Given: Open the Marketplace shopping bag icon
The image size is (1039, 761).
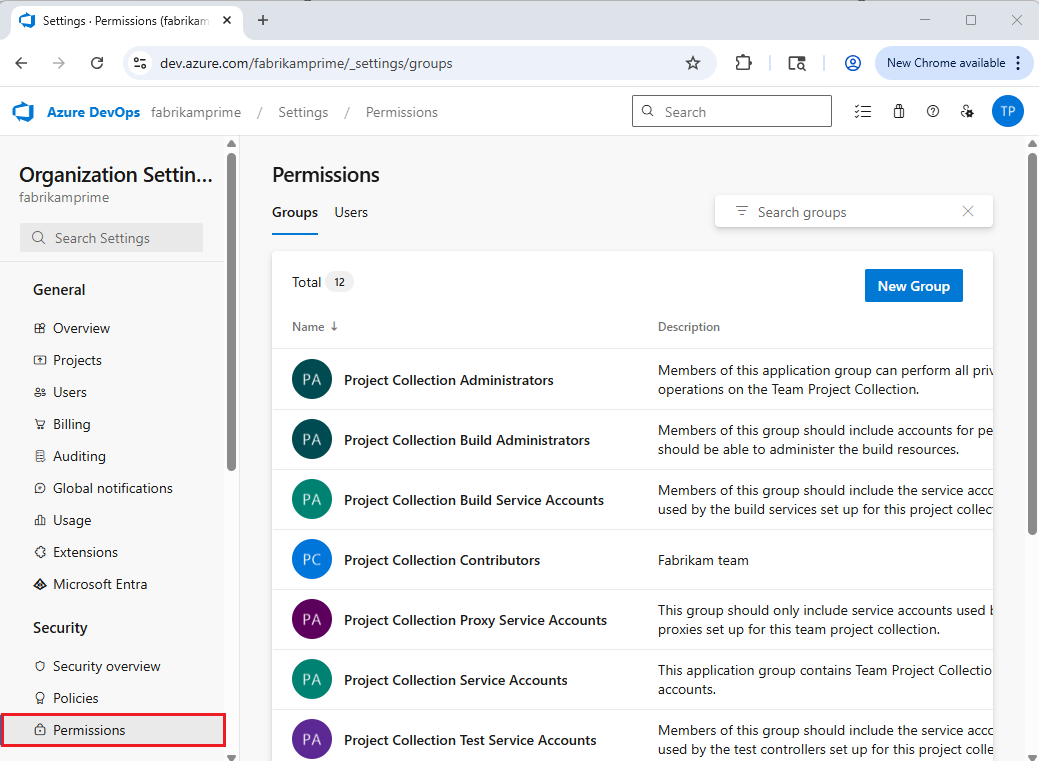Looking at the screenshot, I should coord(898,111).
